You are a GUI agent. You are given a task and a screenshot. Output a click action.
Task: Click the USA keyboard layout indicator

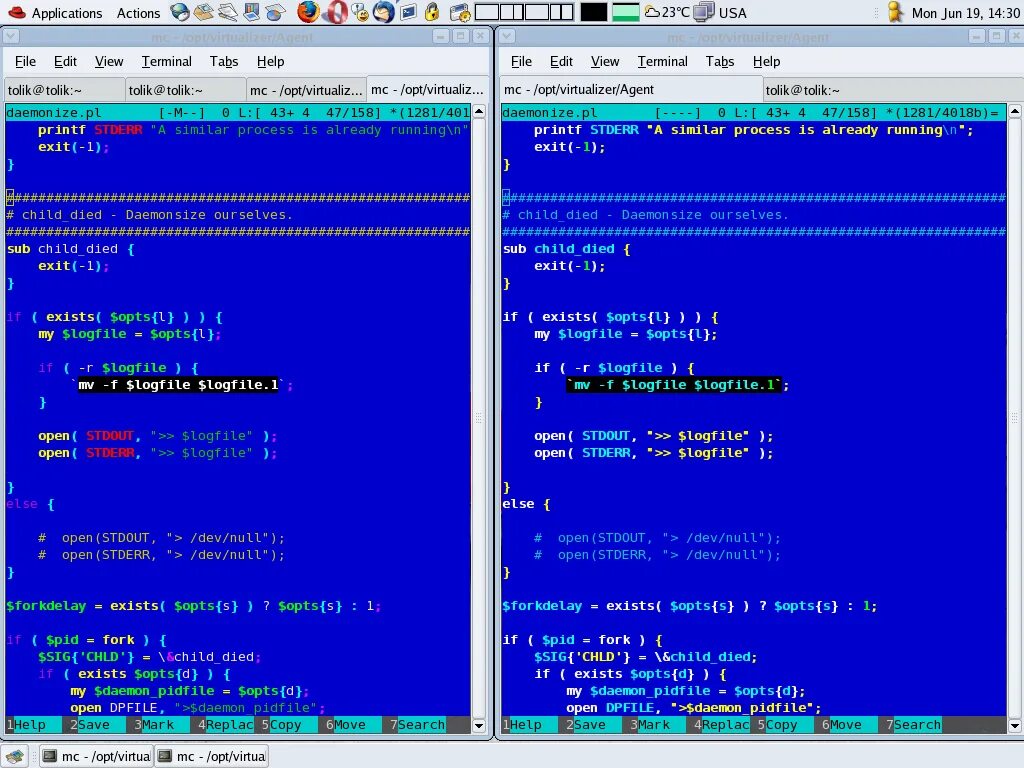click(x=720, y=12)
